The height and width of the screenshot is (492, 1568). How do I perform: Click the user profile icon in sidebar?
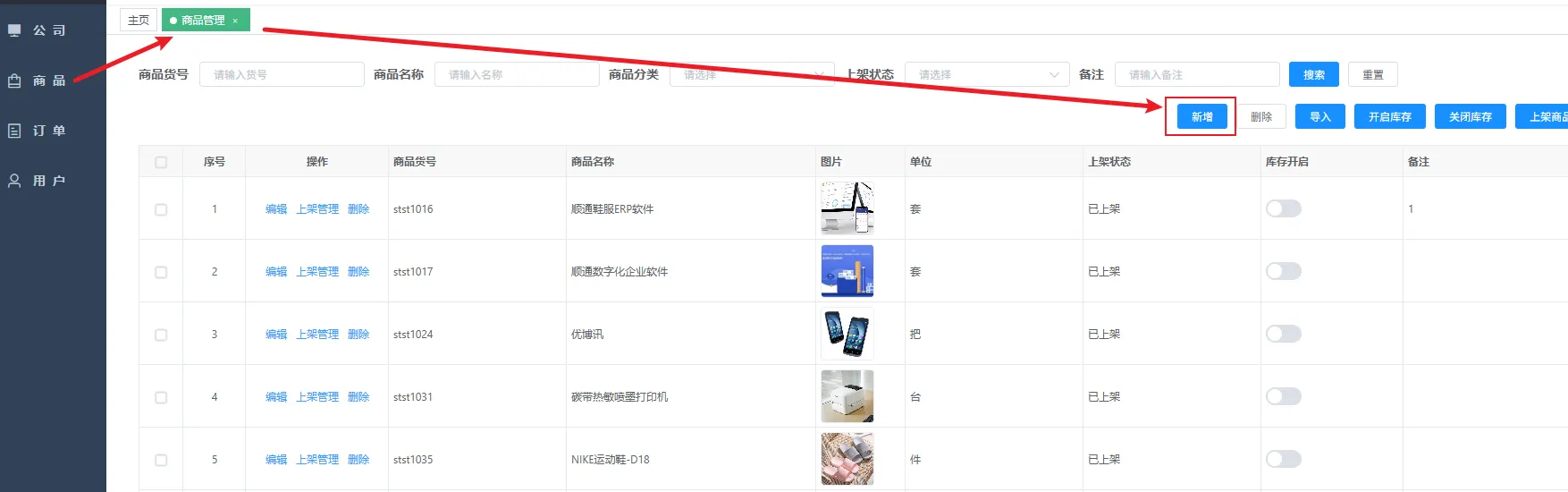click(x=14, y=181)
